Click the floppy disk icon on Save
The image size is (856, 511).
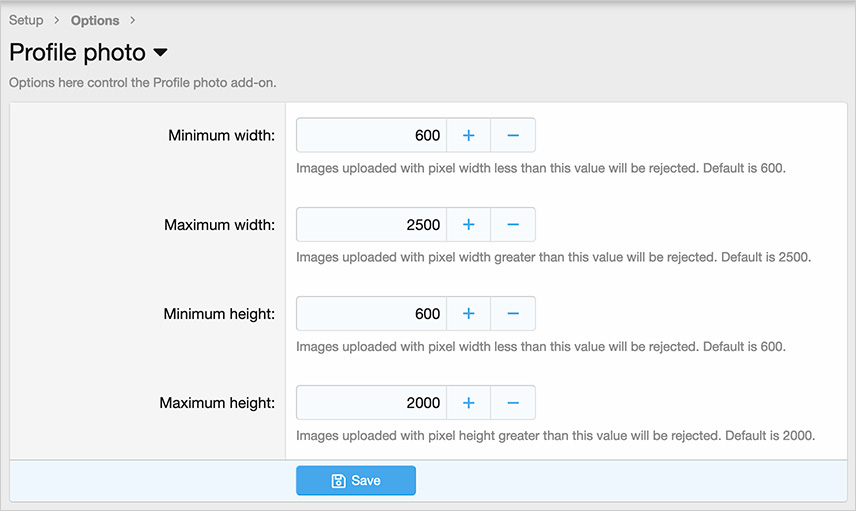pyautogui.click(x=338, y=481)
